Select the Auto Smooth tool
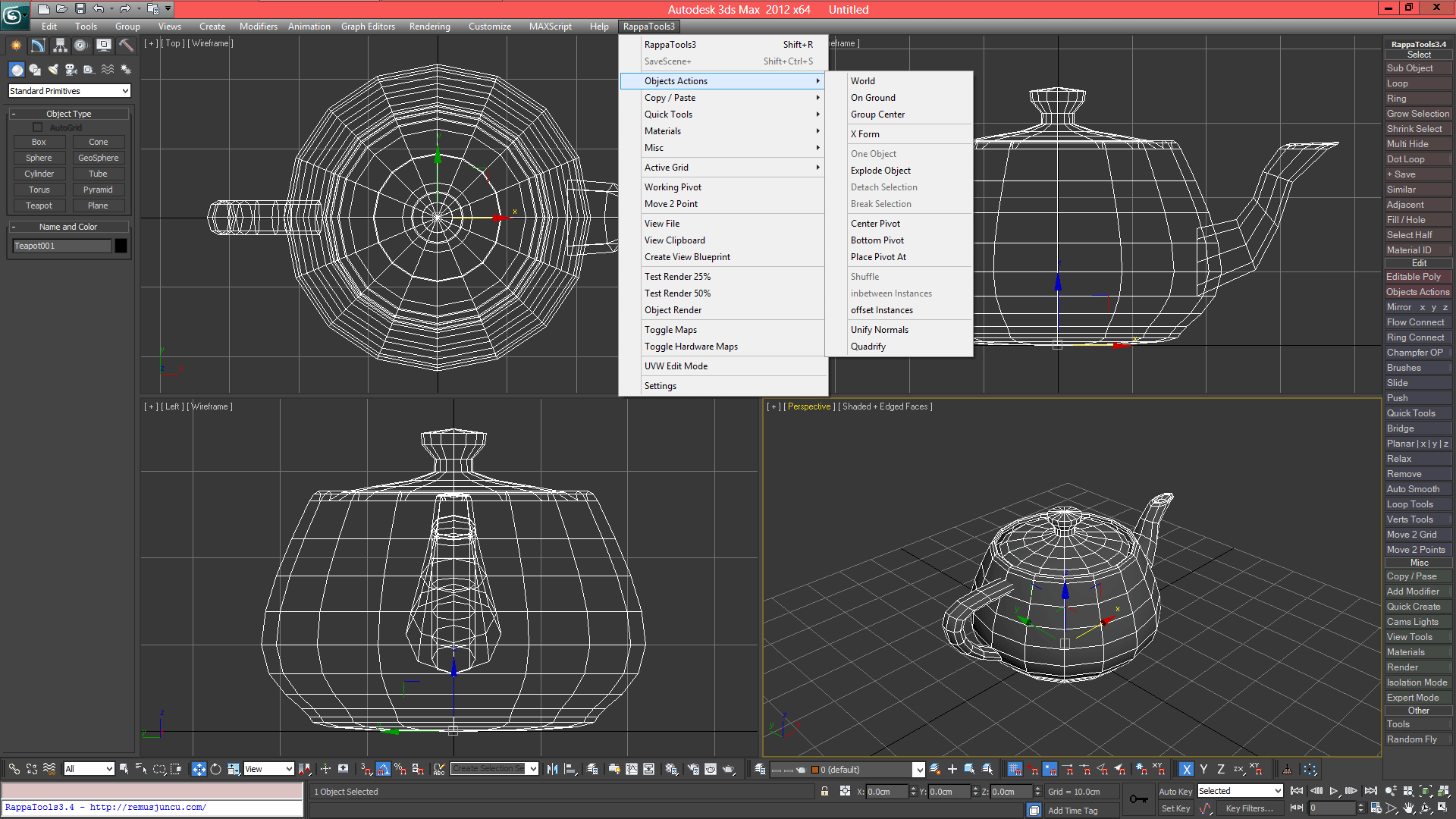The width and height of the screenshot is (1456, 819). click(1418, 488)
